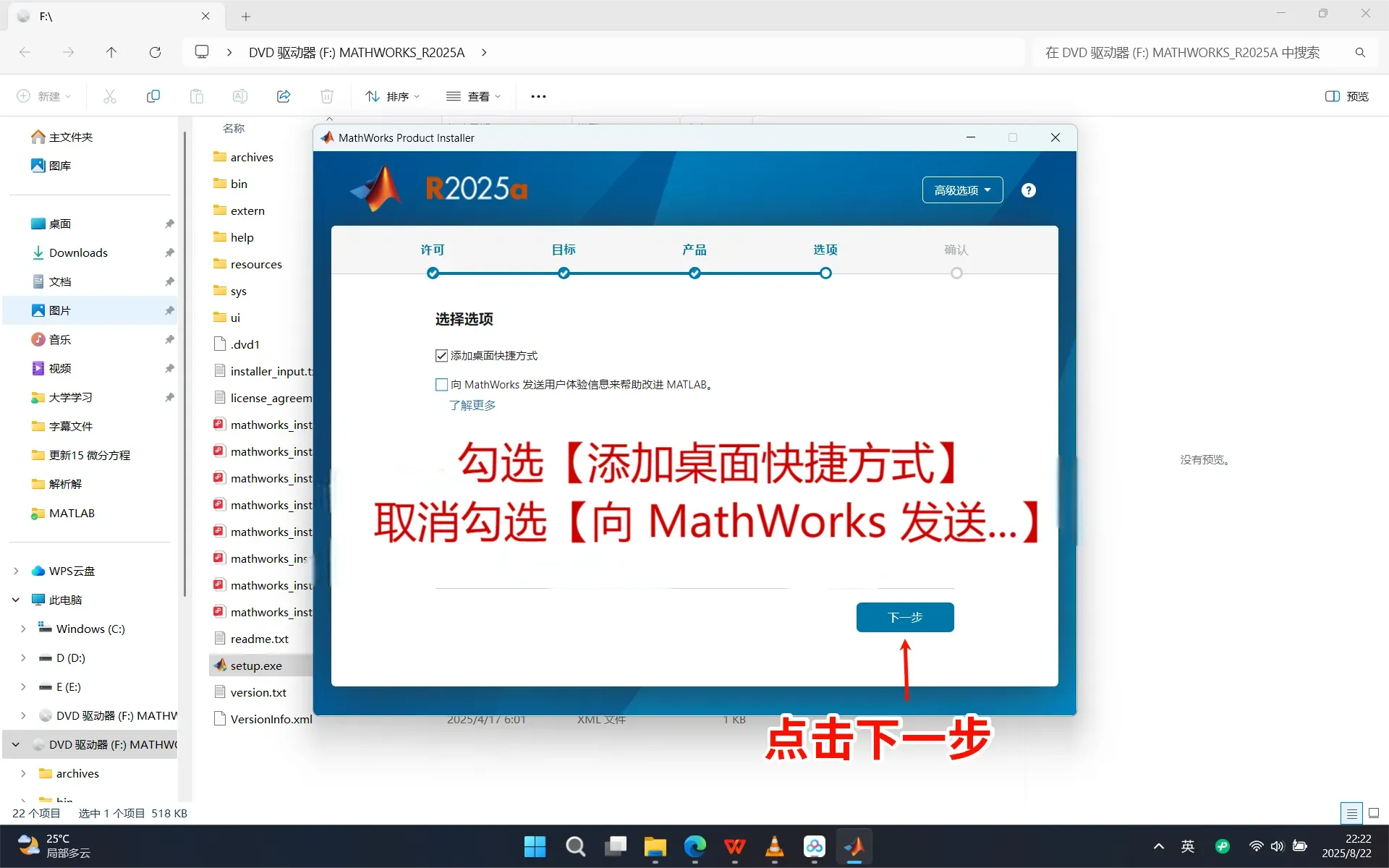Open installer help via question mark icon
Image resolution: width=1389 pixels, height=868 pixels.
click(x=1028, y=190)
